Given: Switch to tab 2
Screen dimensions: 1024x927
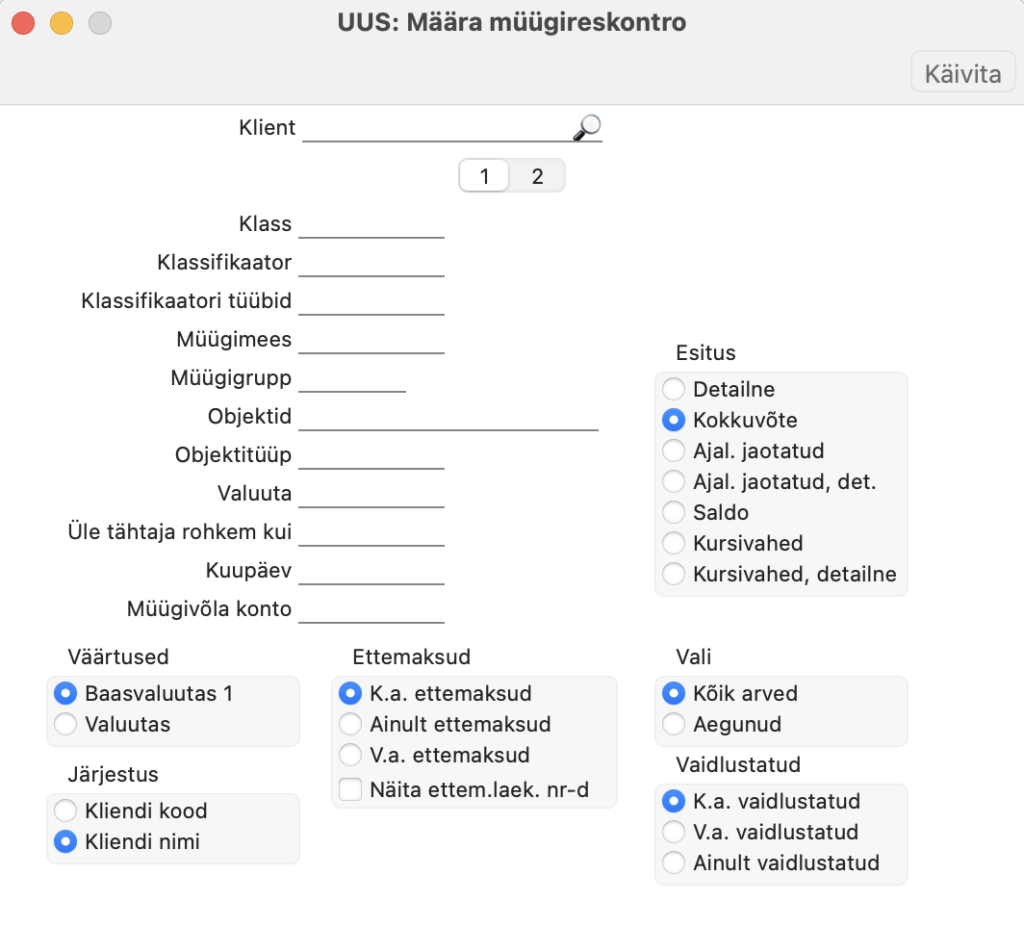Looking at the screenshot, I should coord(537,176).
